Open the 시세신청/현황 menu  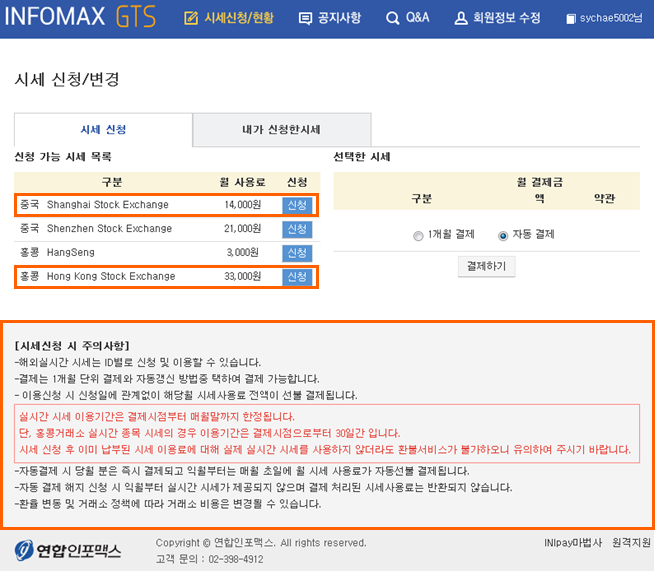coord(239,18)
